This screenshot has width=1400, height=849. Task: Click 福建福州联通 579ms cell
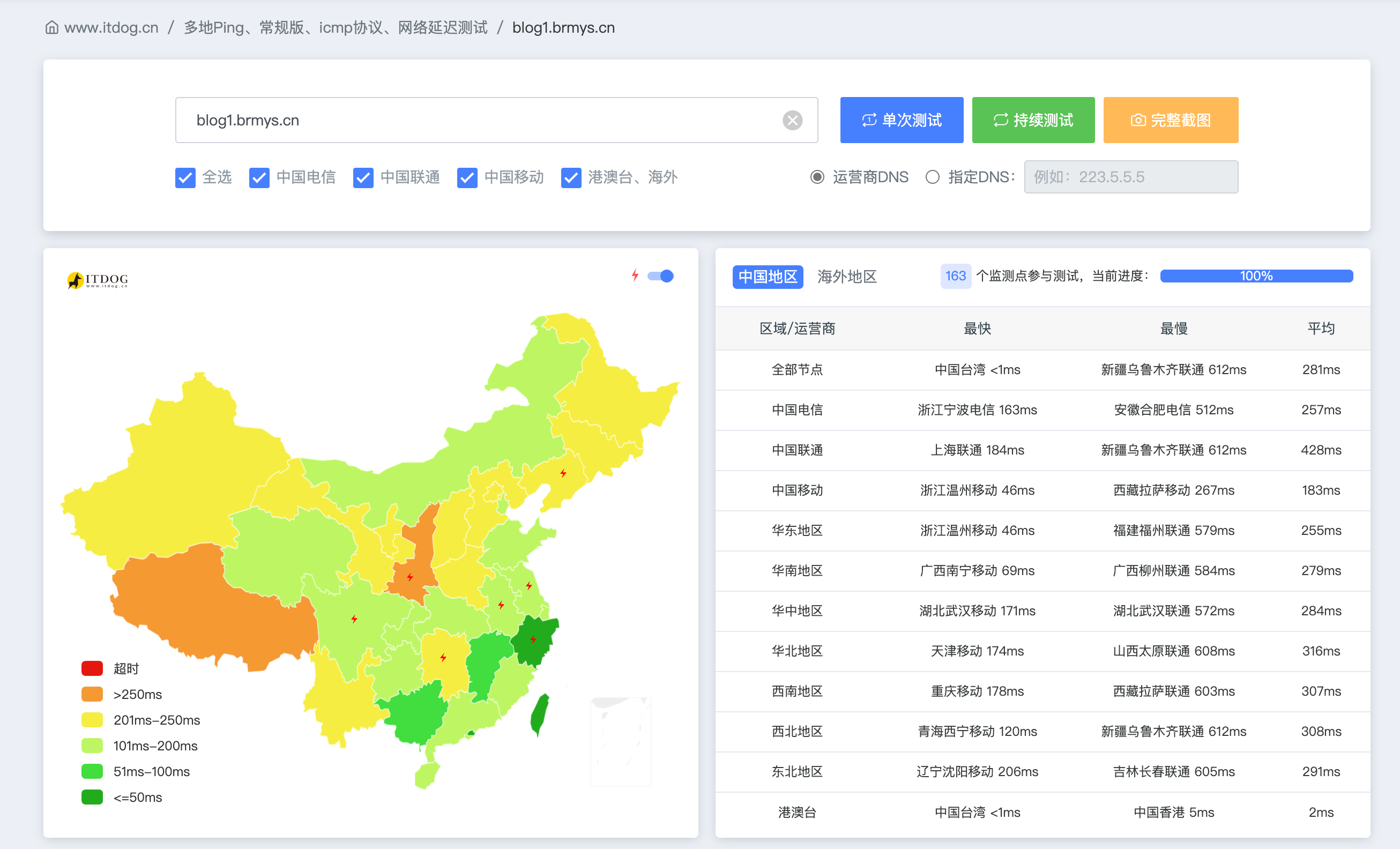coord(1174,531)
